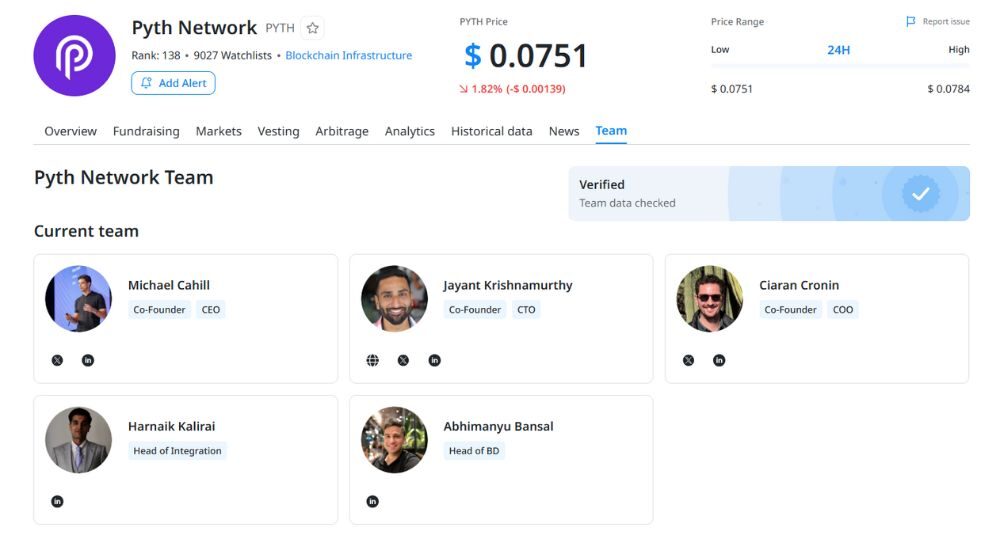
Task: Click Michael Cahill's Co-Founder tag
Action: 159,310
